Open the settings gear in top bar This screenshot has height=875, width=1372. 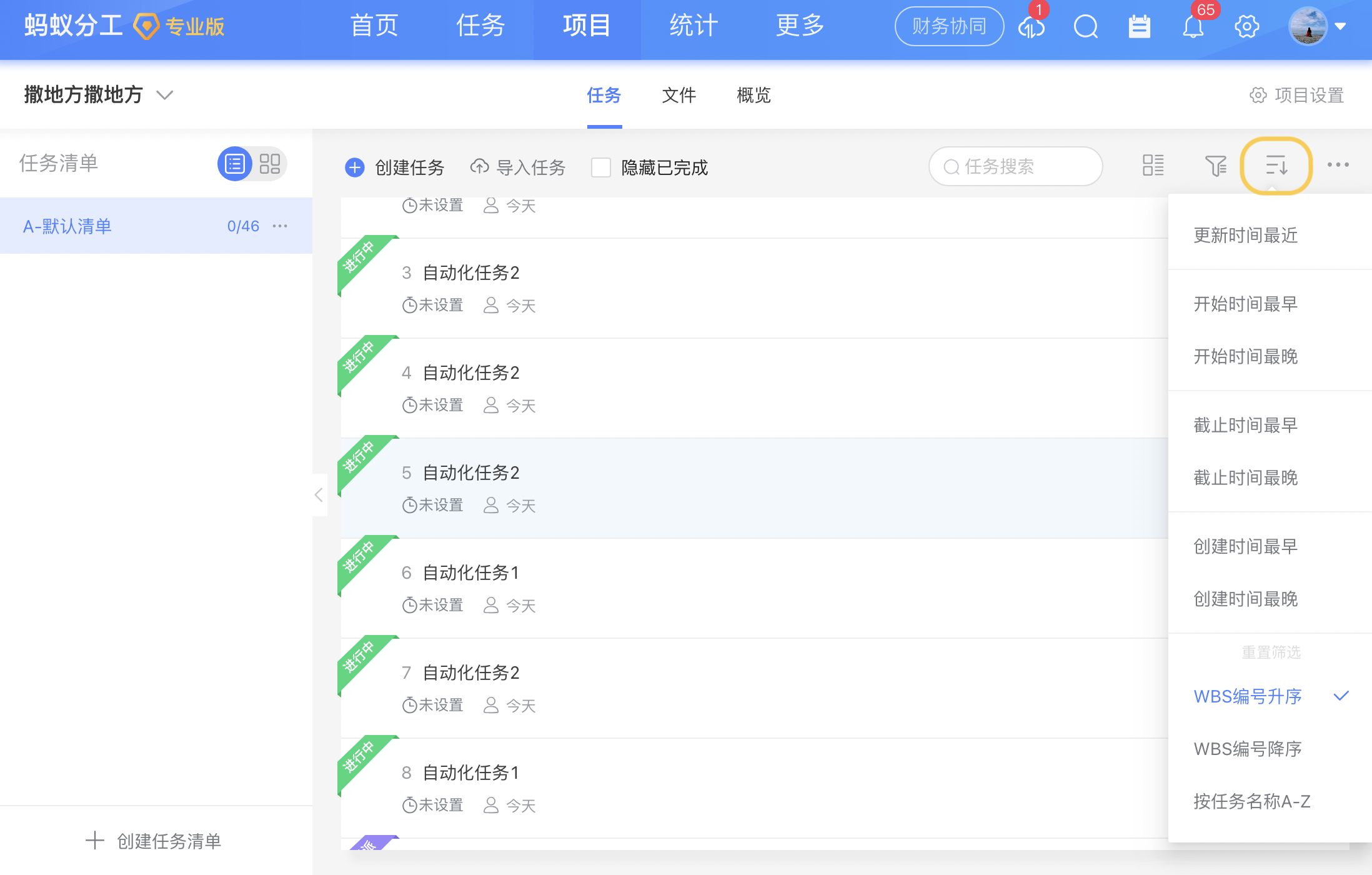[1246, 27]
